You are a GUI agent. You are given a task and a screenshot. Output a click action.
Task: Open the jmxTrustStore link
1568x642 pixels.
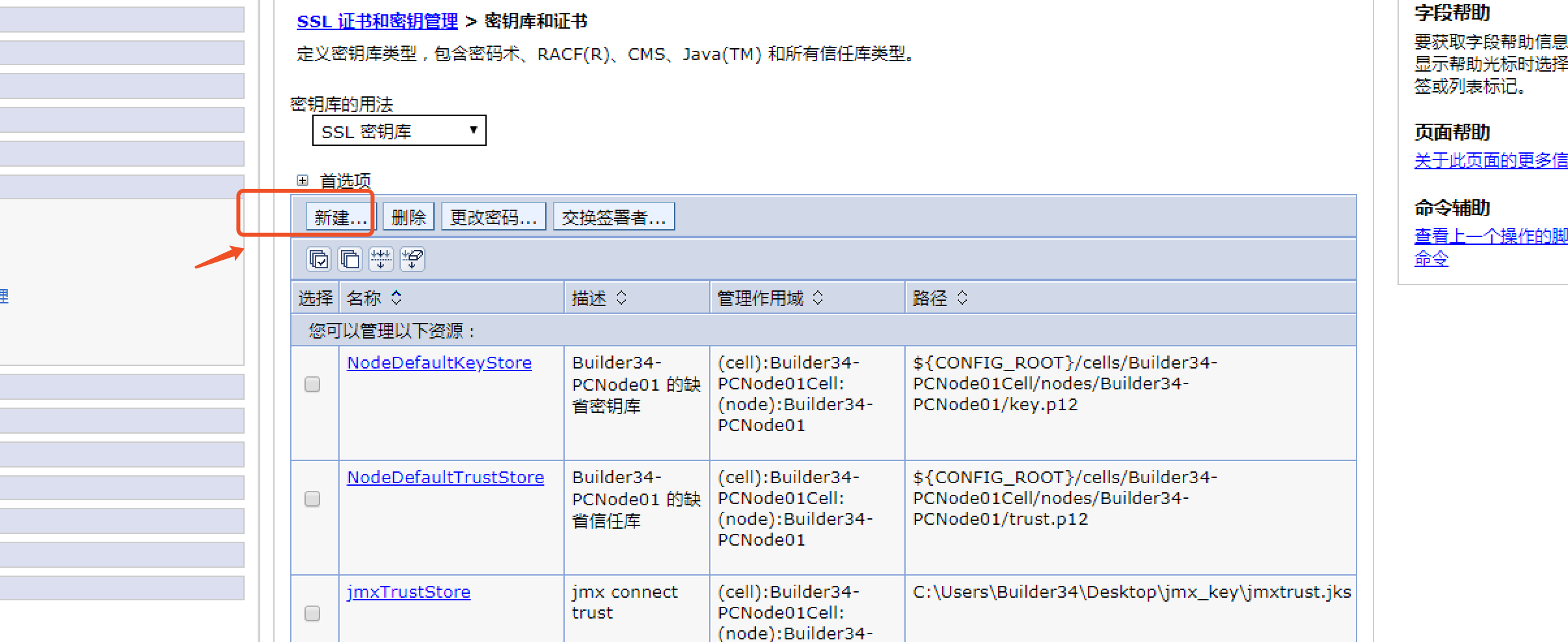click(x=409, y=592)
